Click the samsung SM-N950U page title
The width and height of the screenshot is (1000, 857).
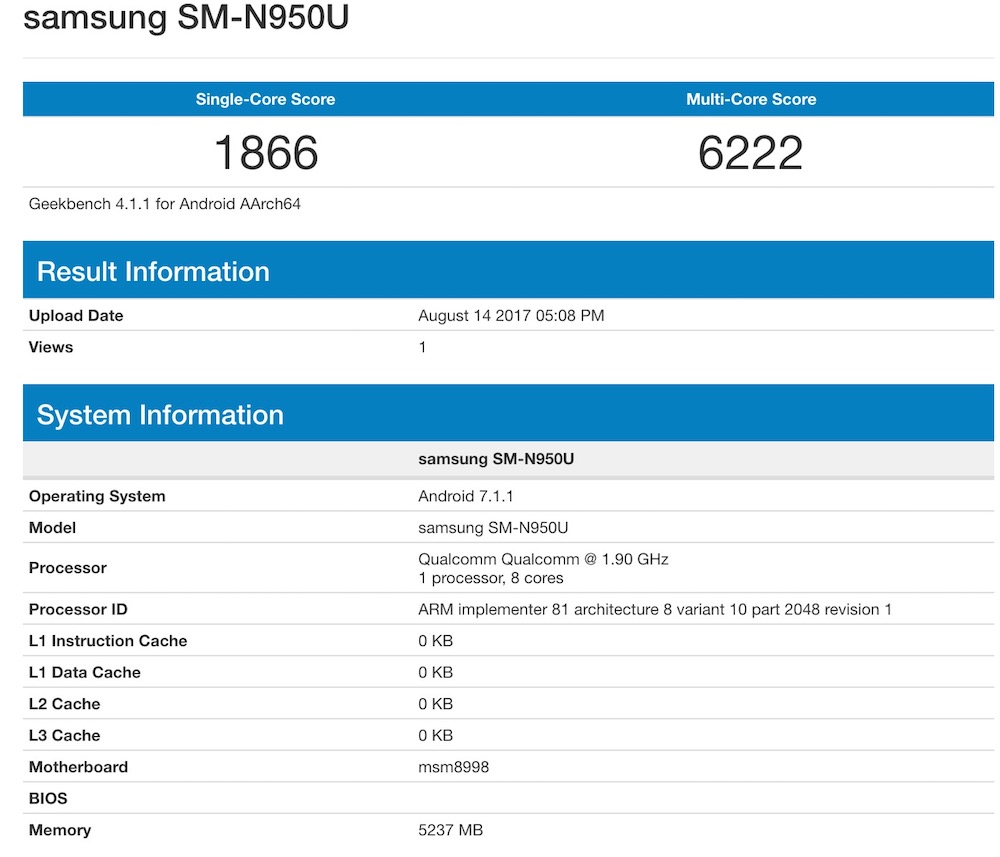(186, 18)
